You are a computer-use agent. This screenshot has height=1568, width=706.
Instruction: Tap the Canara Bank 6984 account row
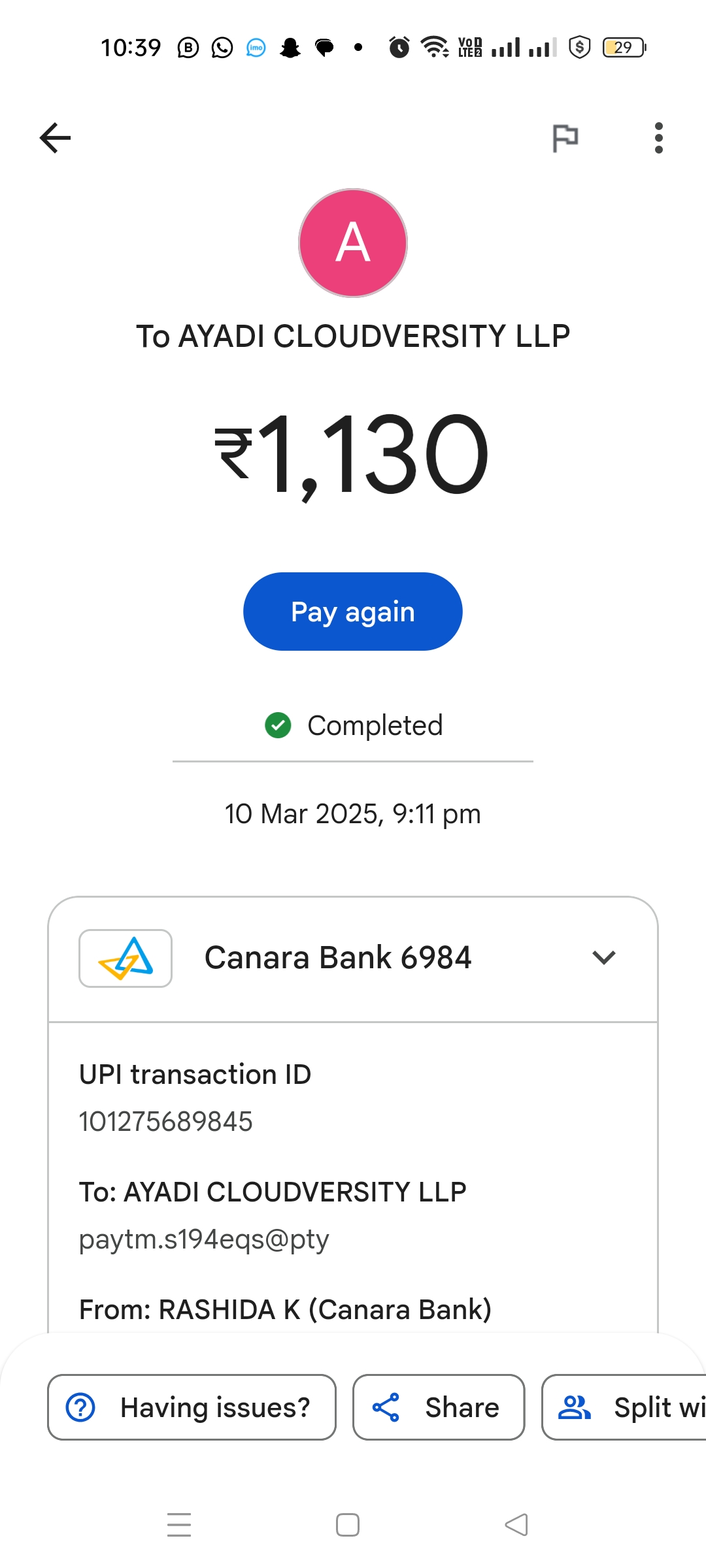pyautogui.click(x=337, y=958)
